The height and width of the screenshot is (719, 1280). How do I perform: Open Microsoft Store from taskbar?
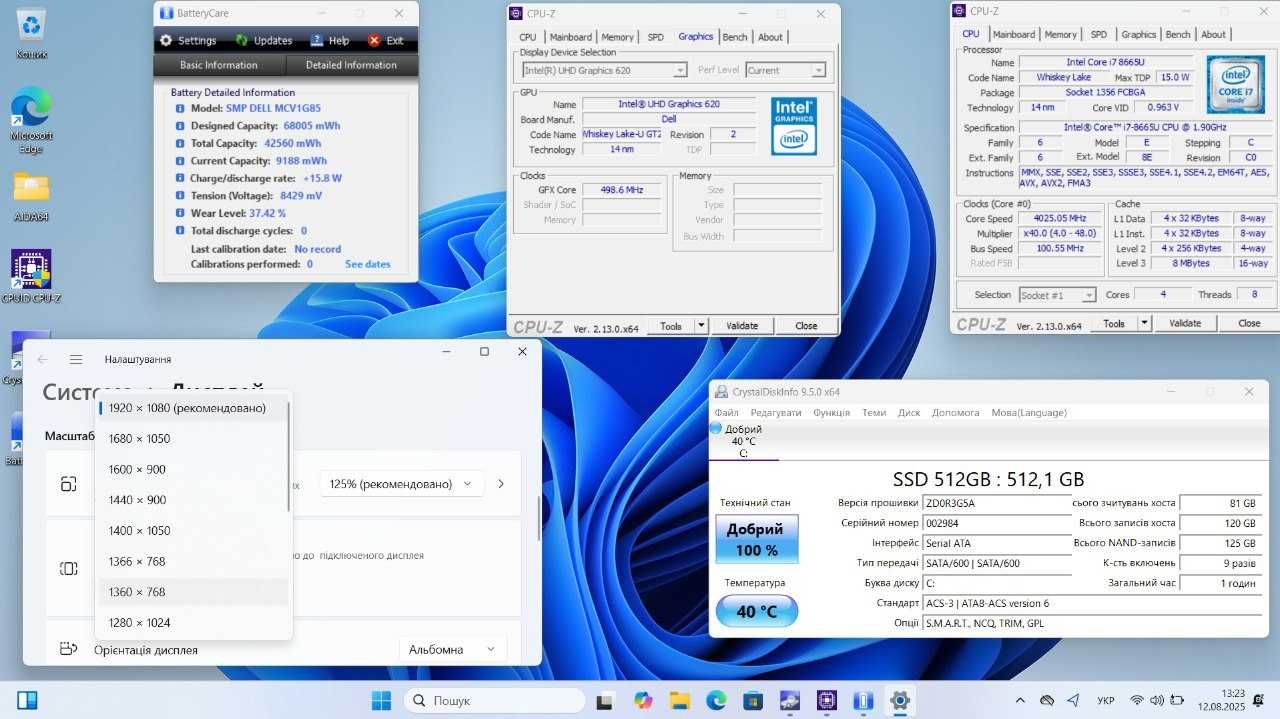tap(752, 700)
